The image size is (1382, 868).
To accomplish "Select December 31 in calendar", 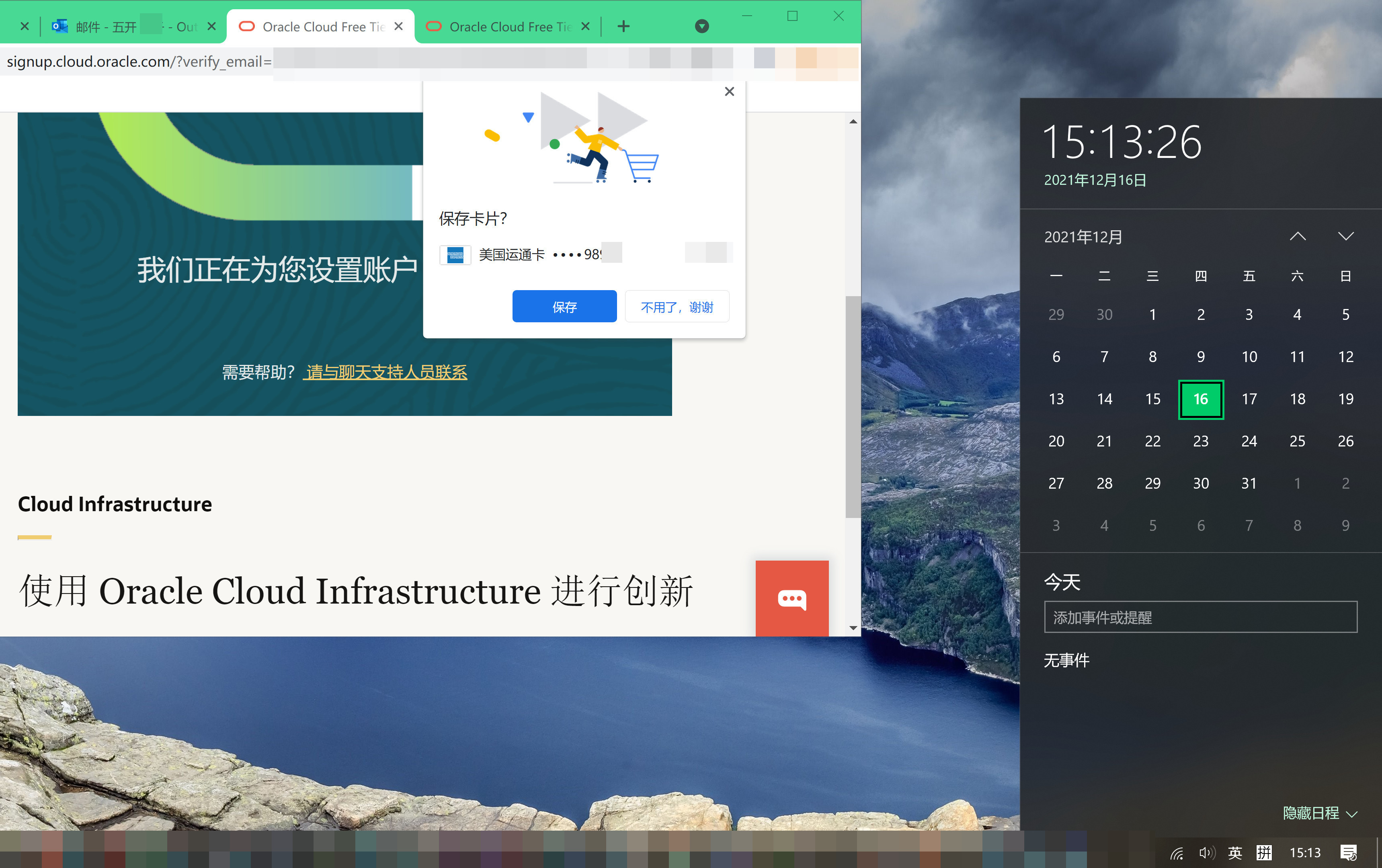I will tap(1249, 483).
